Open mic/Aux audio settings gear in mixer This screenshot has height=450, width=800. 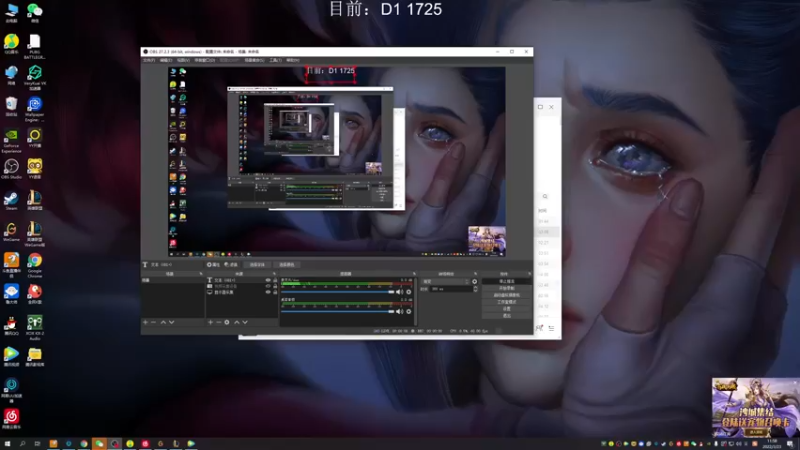click(409, 292)
